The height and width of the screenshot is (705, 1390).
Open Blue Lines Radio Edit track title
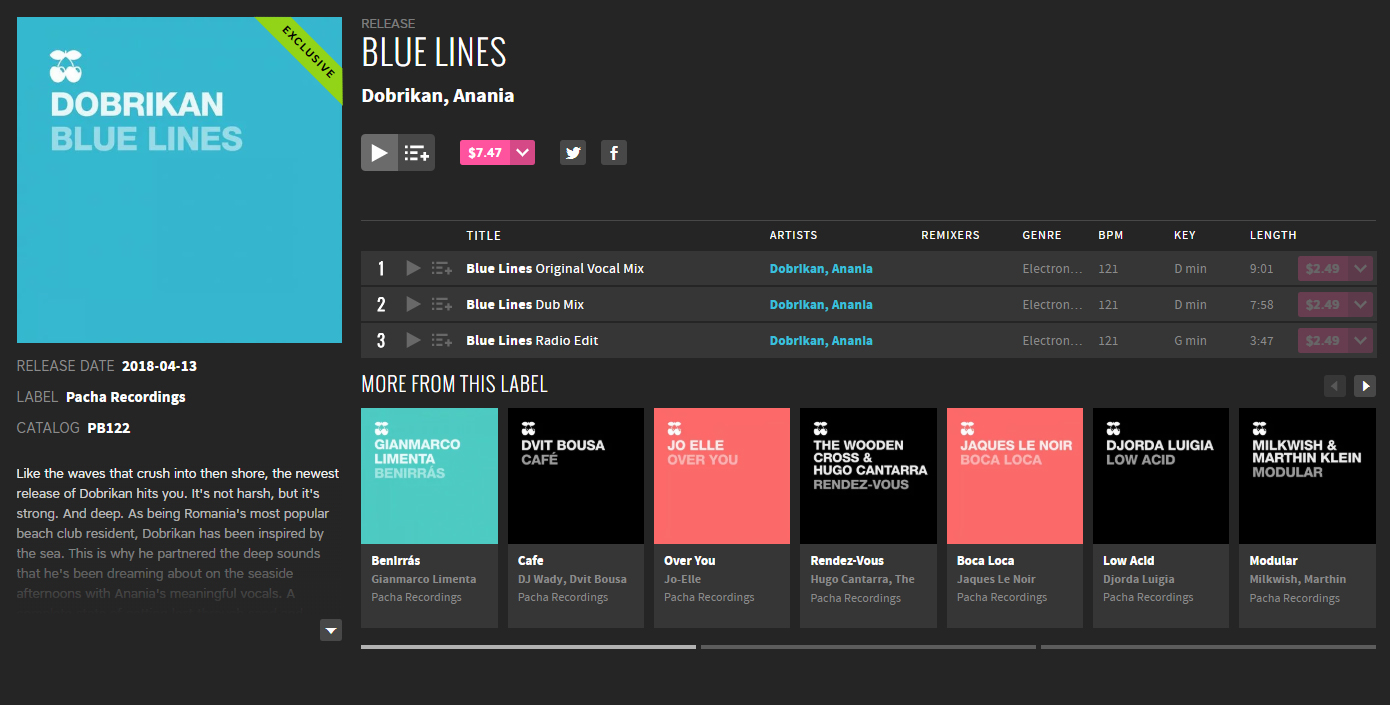[x=532, y=340]
